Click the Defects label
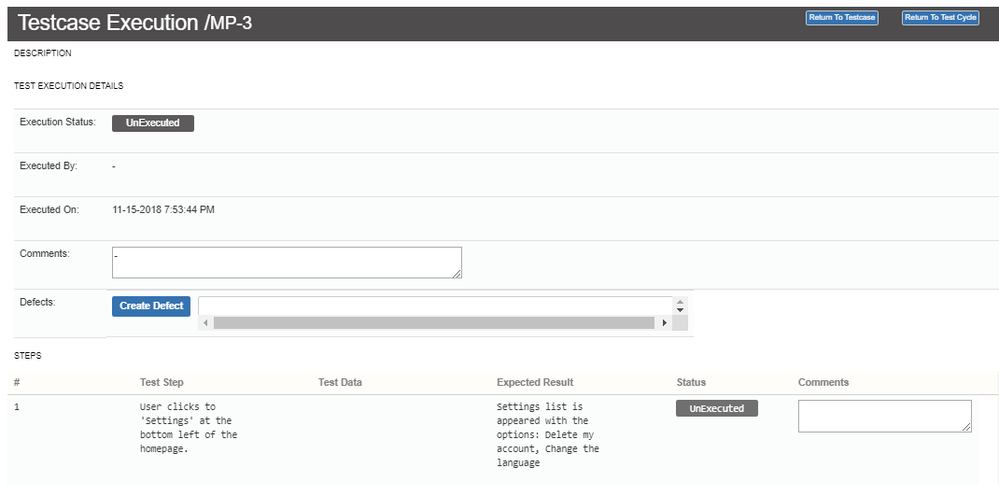 coord(38,302)
